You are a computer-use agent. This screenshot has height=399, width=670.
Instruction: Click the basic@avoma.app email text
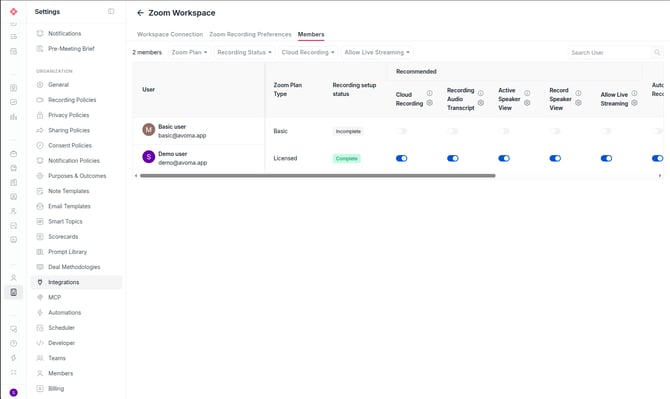point(182,135)
